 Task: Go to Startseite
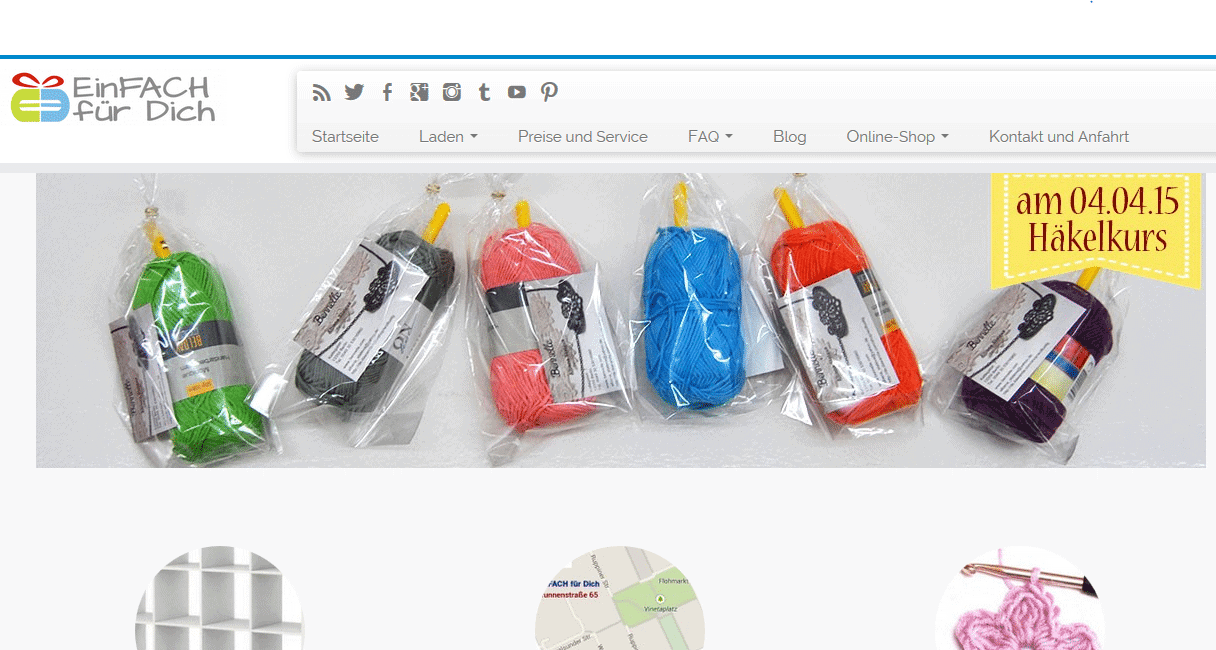click(345, 137)
